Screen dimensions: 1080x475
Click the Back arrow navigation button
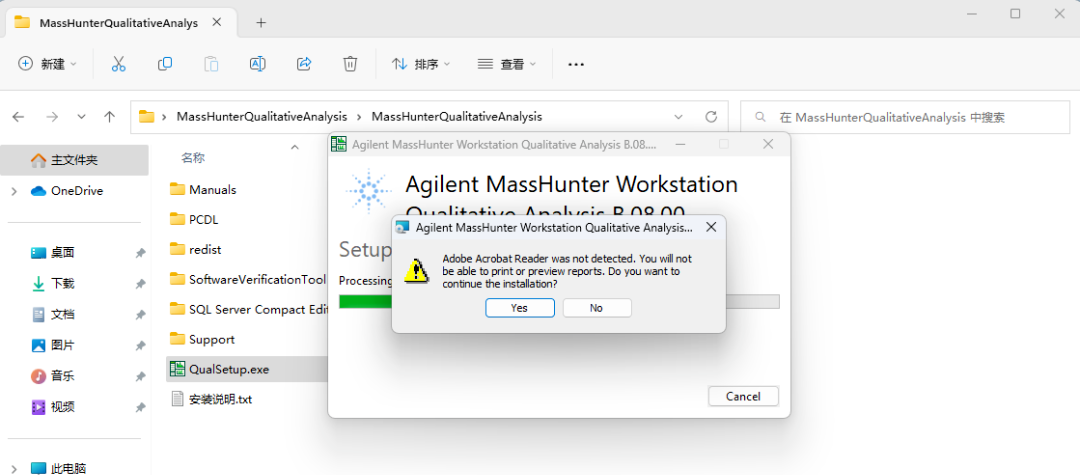point(19,117)
